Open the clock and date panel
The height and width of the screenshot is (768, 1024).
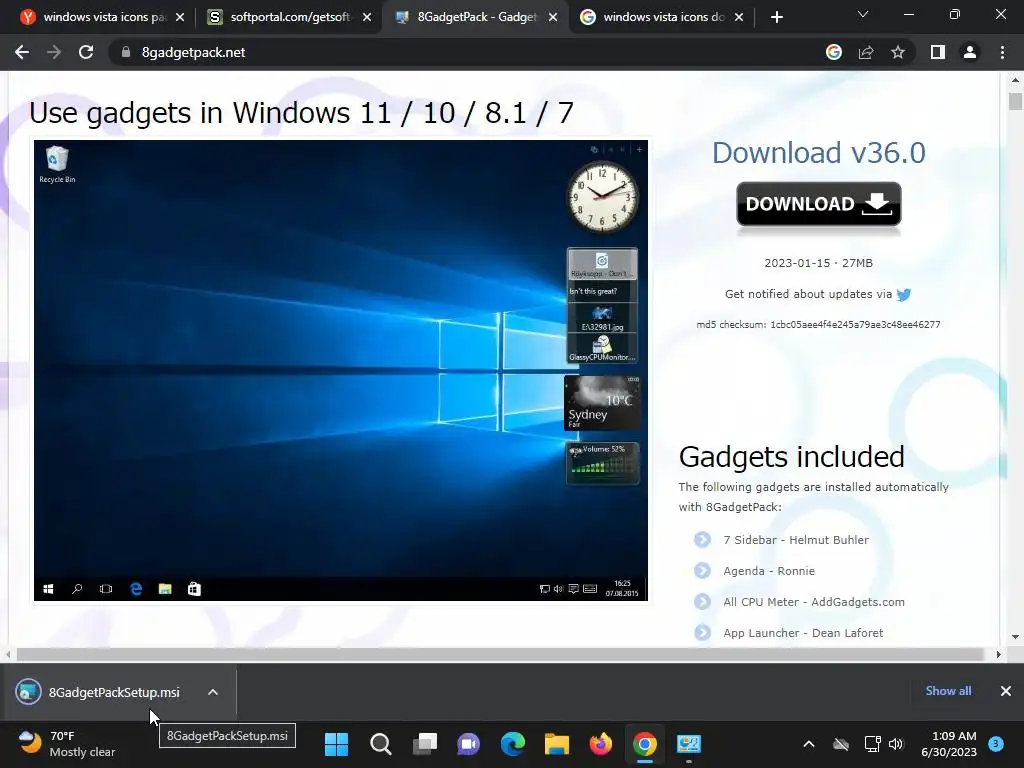point(949,744)
